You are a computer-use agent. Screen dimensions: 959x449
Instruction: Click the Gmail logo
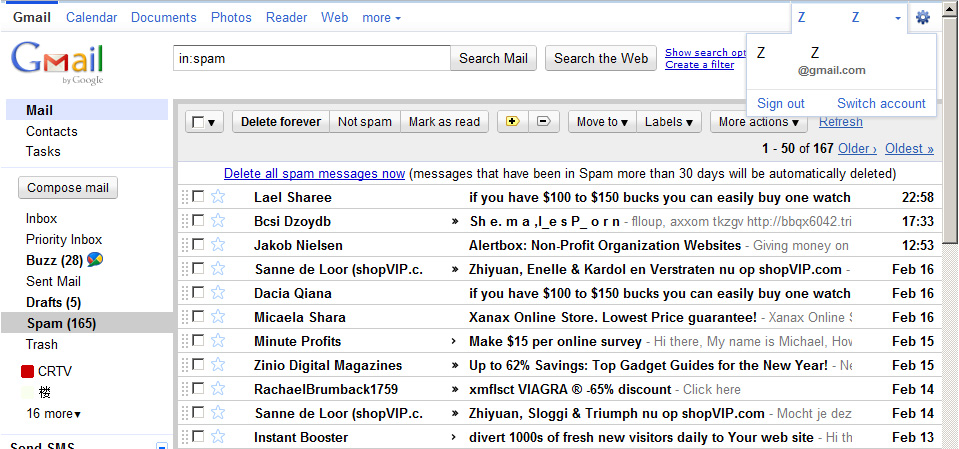pyautogui.click(x=57, y=64)
